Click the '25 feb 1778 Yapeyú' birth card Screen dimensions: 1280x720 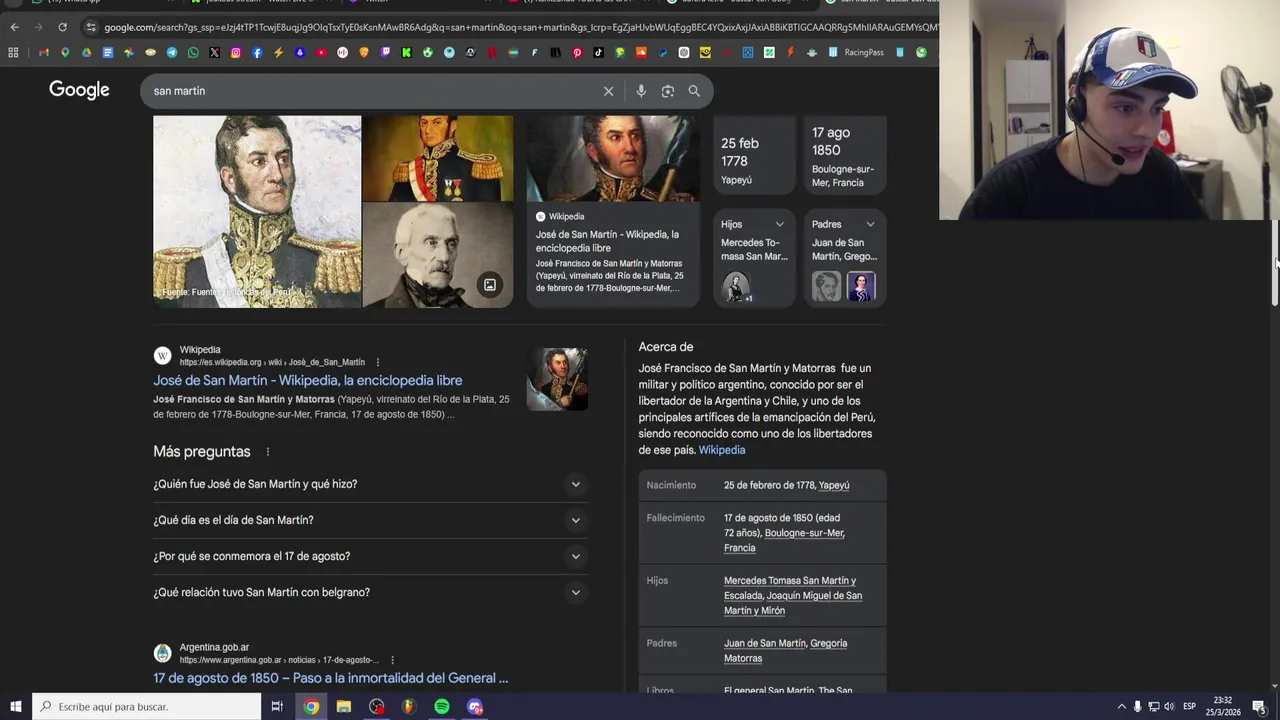[x=754, y=155]
